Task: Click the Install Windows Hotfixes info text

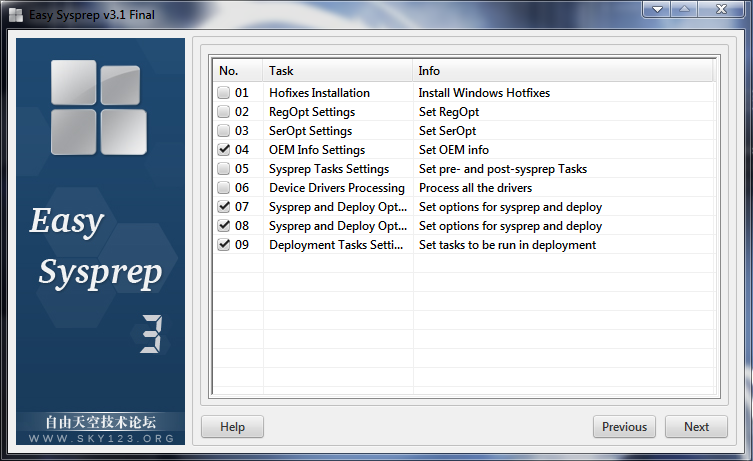Action: pyautogui.click(x=484, y=93)
